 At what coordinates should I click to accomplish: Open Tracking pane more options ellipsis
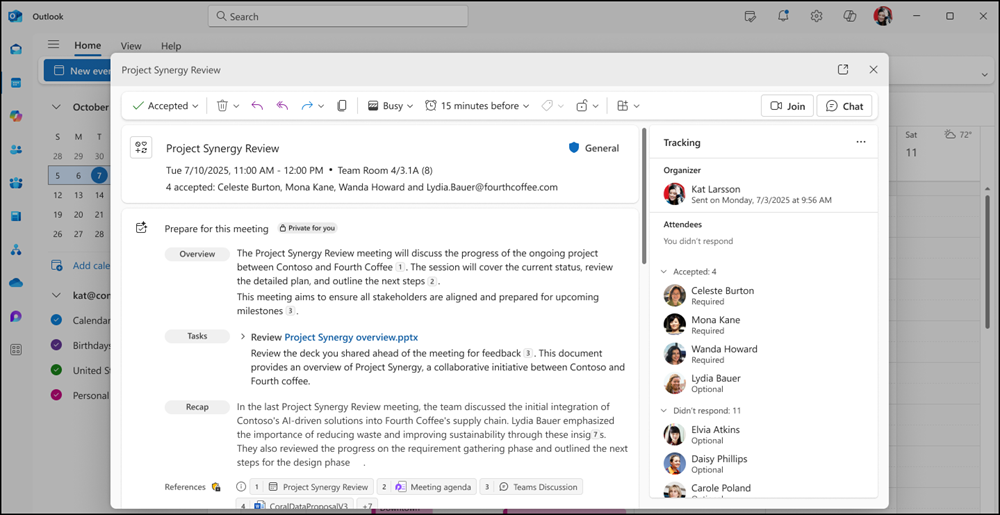[x=861, y=142]
